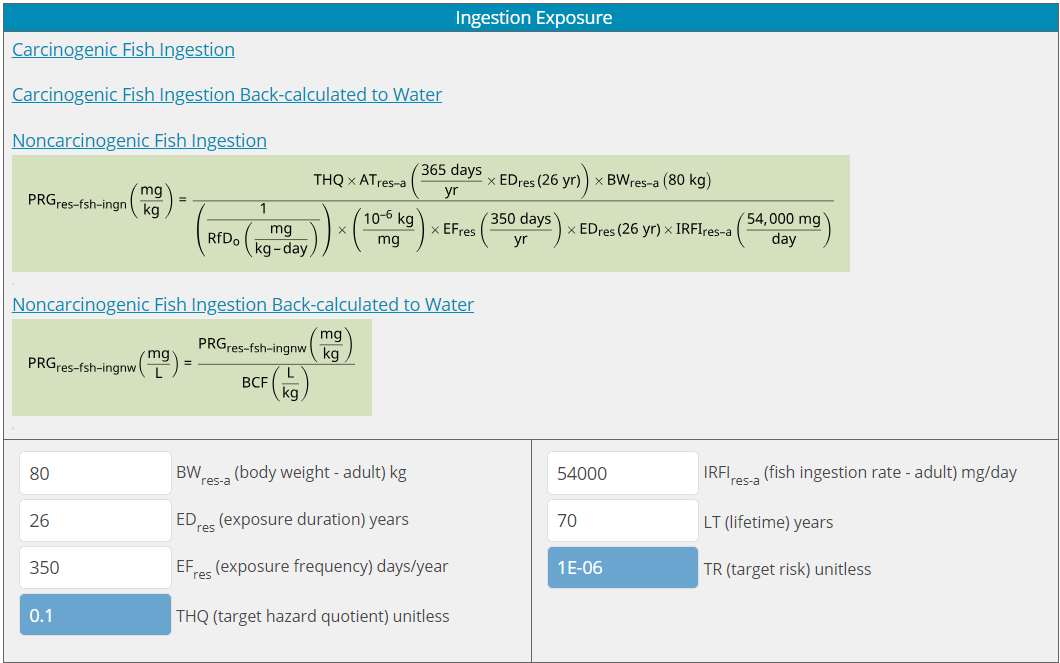Image resolution: width=1060 pixels, height=663 pixels.
Task: Click the EF res exposure frequency label
Action: click(x=312, y=567)
